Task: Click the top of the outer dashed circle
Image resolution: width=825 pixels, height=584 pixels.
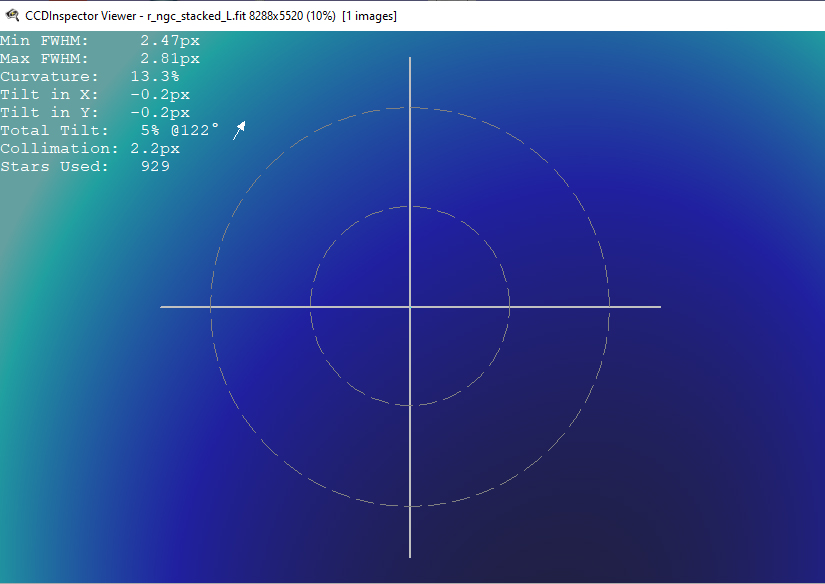Action: pyautogui.click(x=410, y=107)
